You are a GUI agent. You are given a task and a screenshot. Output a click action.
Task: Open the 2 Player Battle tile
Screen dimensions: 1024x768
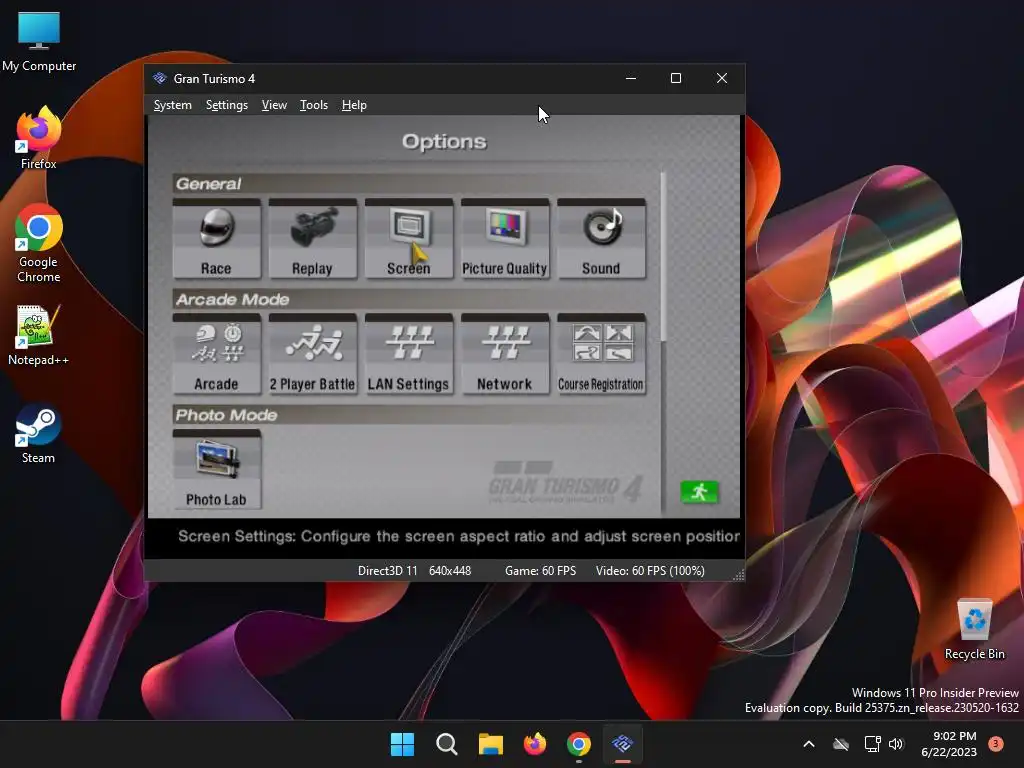(x=312, y=355)
